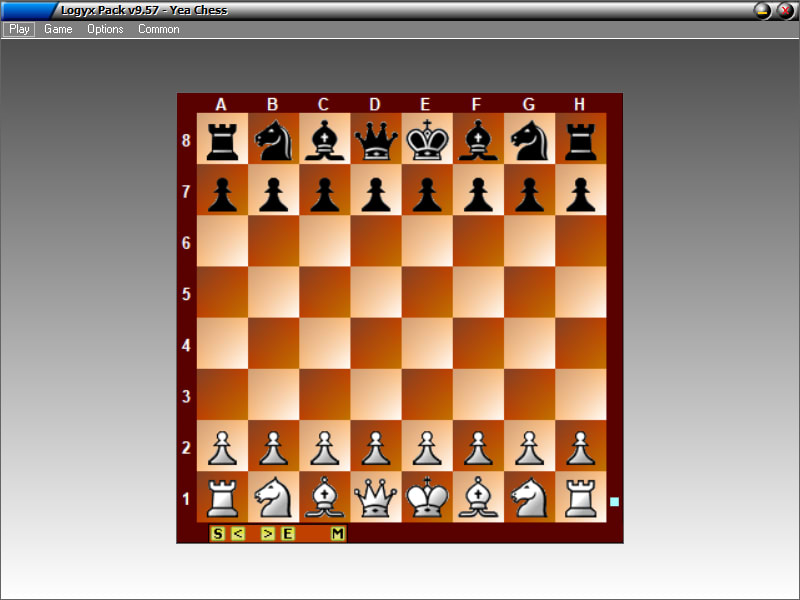This screenshot has height=600, width=800.
Task: Select the black bishop on C8
Action: (x=324, y=139)
